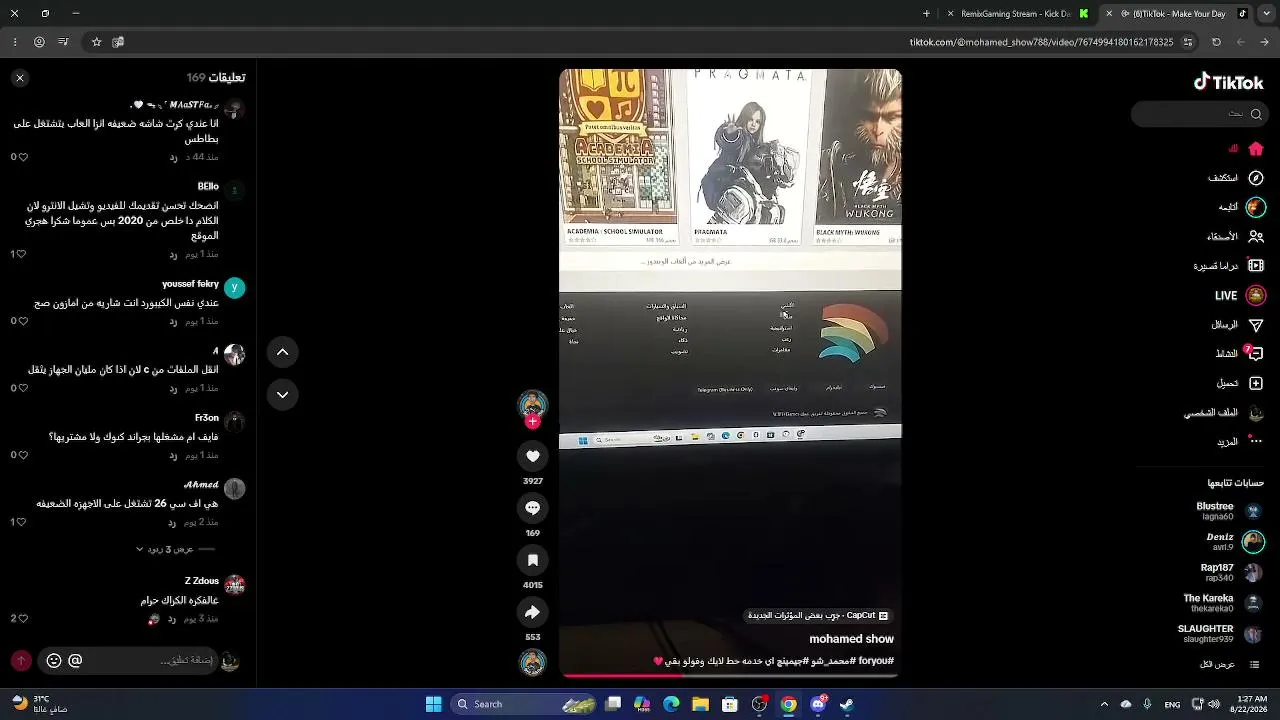Screen dimensions: 1280x720
Task: Open the spinning sound disc below share
Action: (533, 662)
